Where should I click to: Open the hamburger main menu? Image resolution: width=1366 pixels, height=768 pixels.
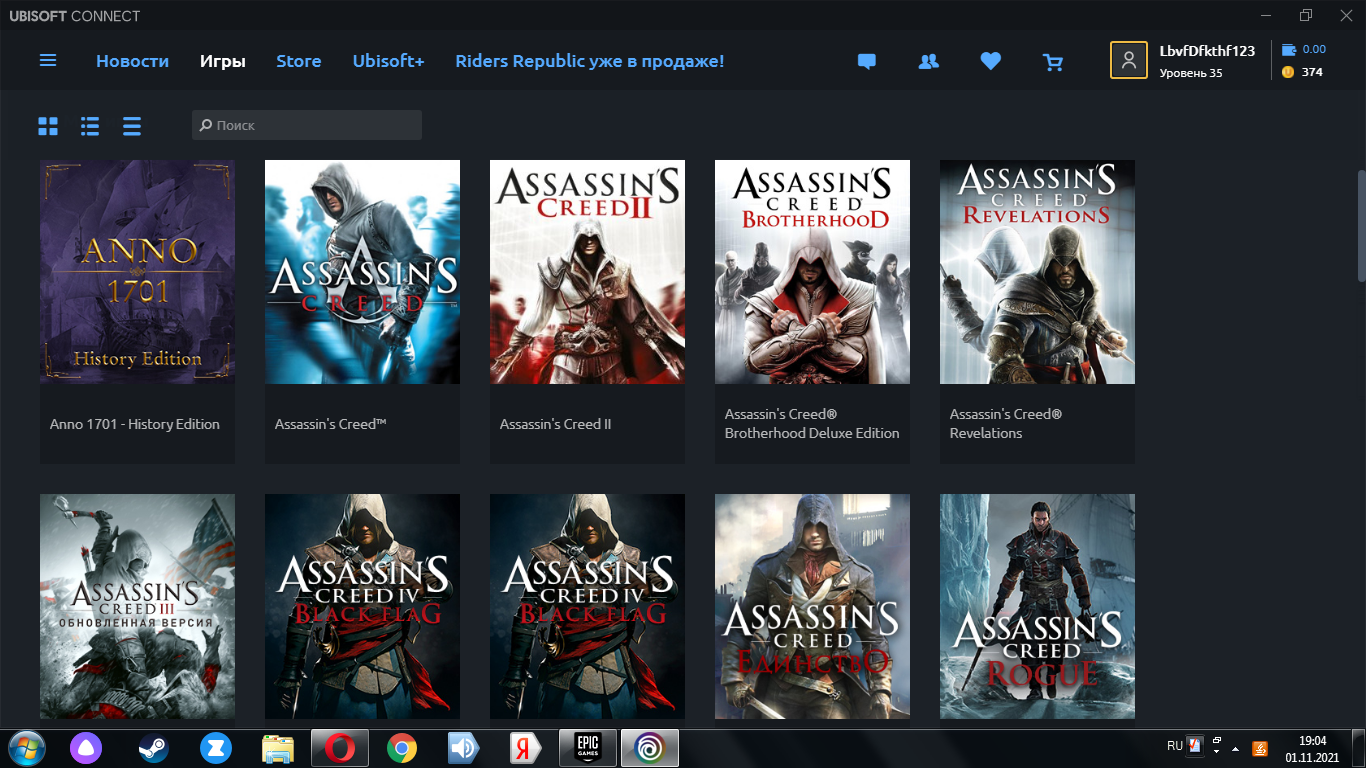(x=48, y=61)
